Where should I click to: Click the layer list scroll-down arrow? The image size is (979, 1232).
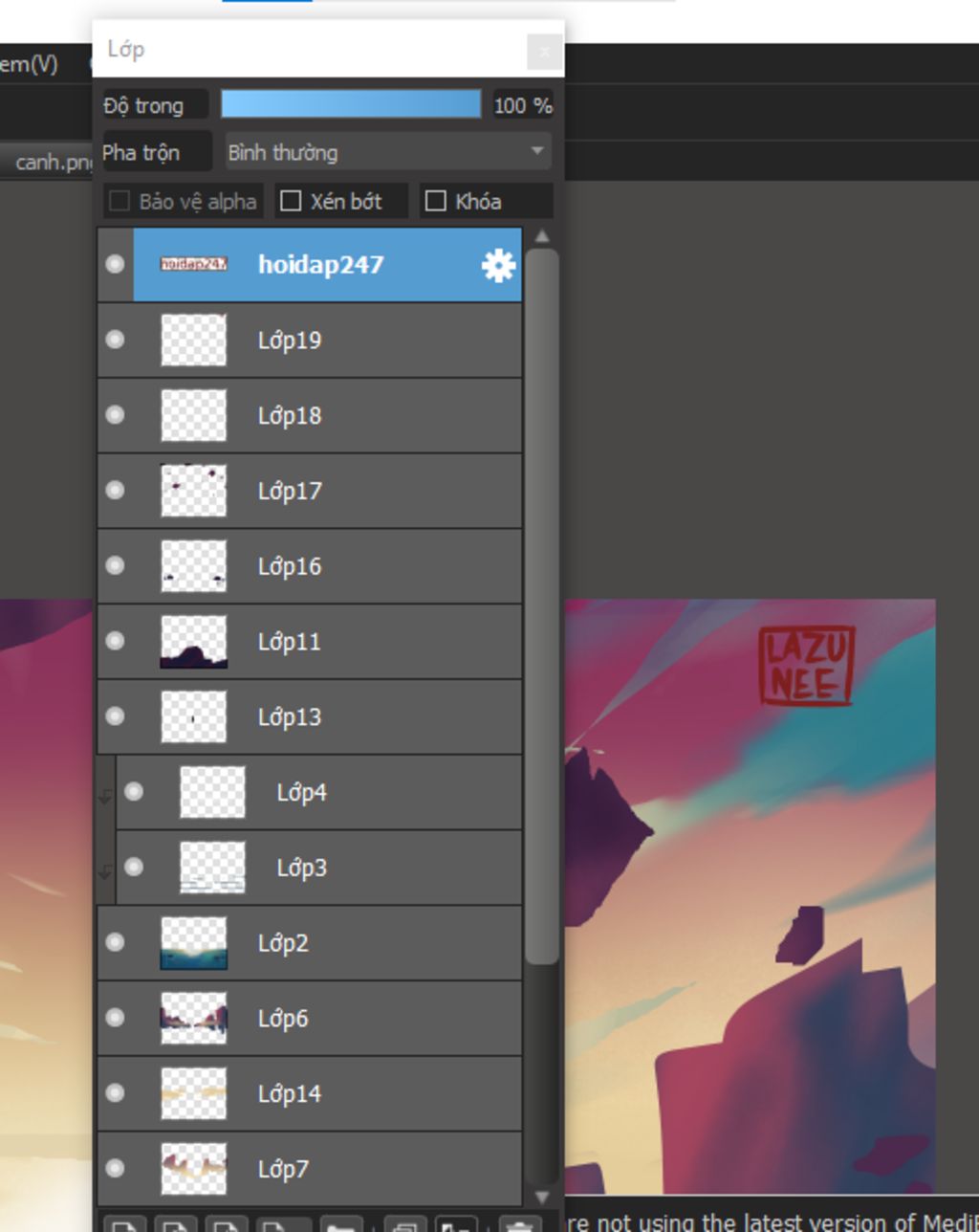[542, 1197]
